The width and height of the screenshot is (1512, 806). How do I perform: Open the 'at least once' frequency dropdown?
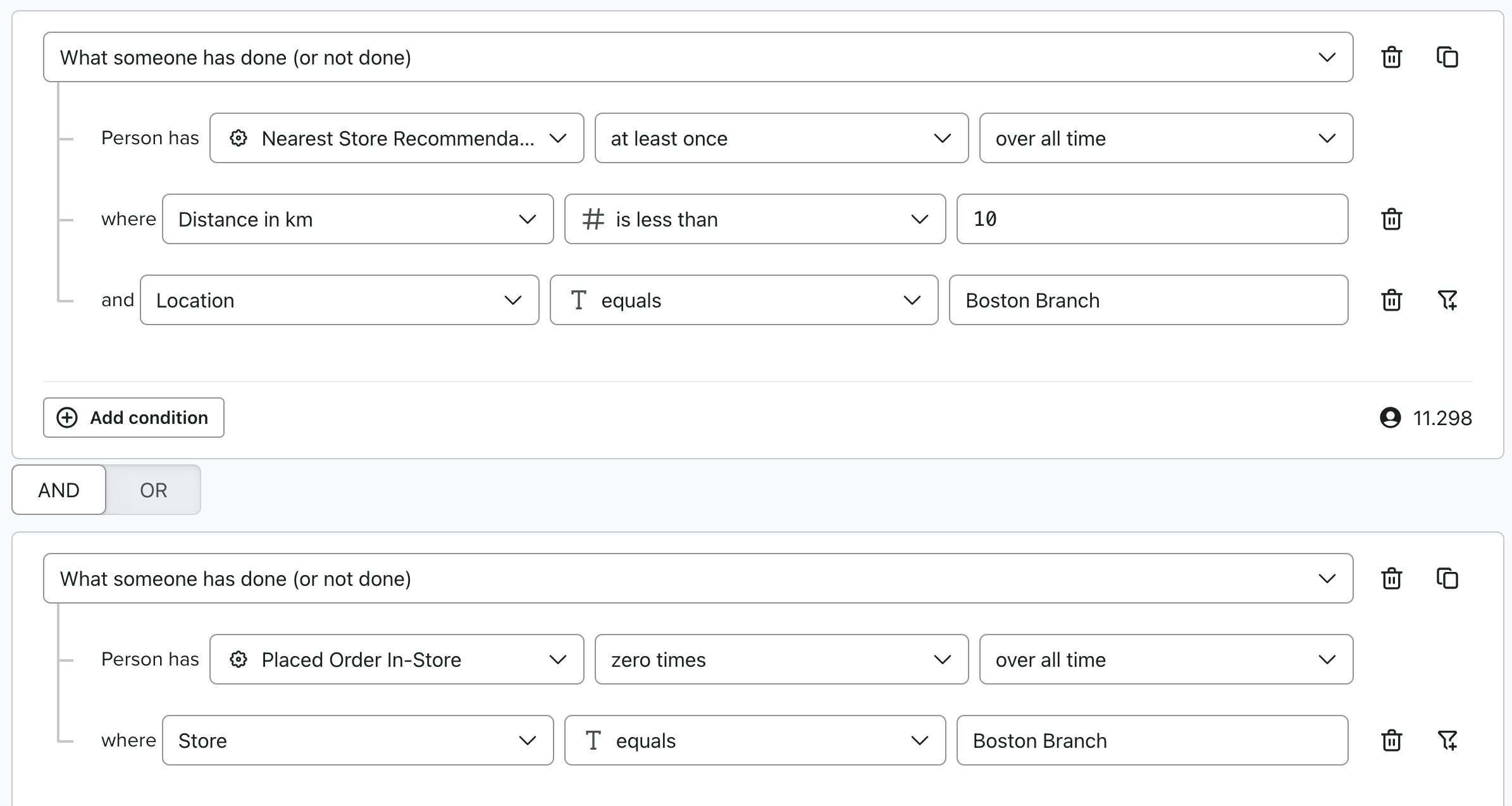(x=781, y=138)
